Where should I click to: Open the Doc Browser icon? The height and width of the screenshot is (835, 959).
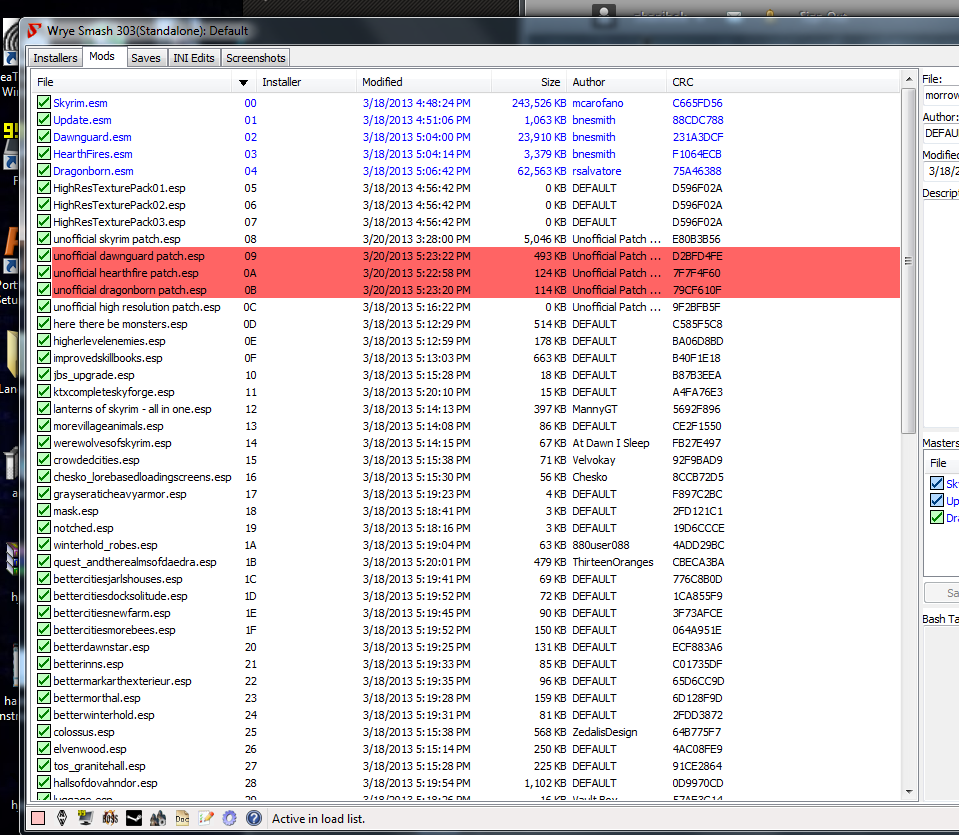[182, 818]
